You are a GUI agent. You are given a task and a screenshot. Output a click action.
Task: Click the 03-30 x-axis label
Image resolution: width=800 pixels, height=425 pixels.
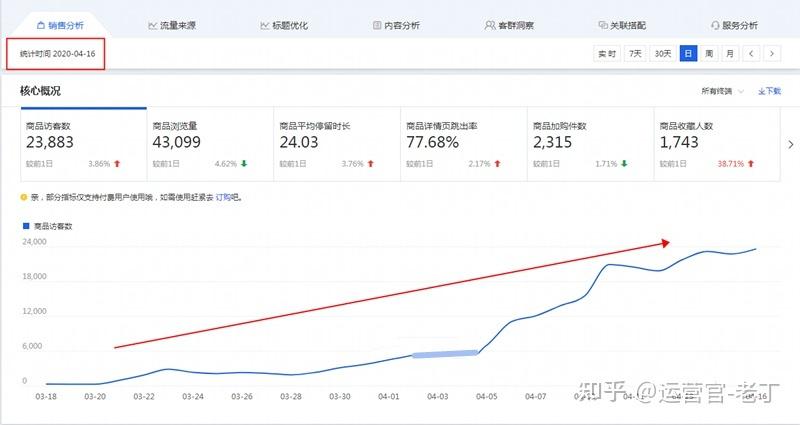[x=340, y=396]
